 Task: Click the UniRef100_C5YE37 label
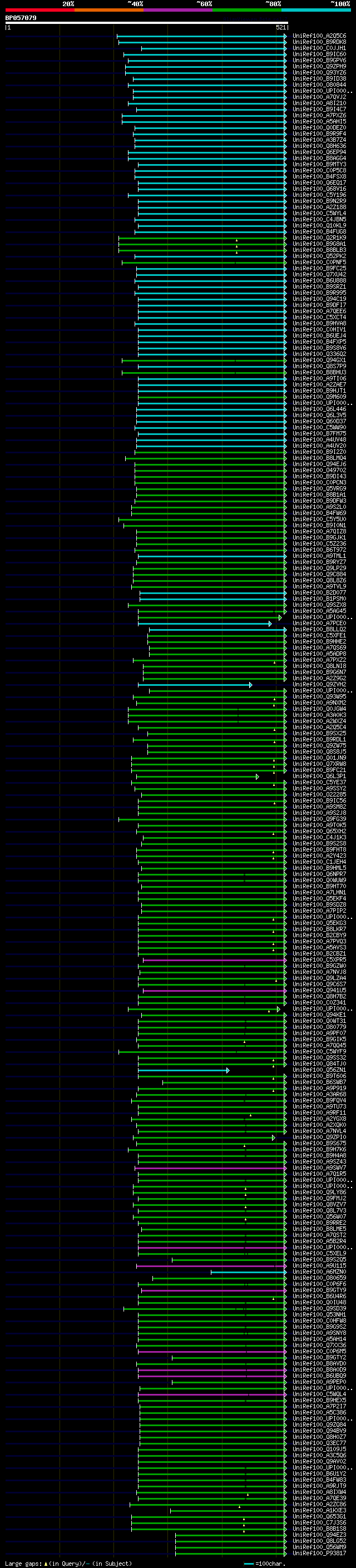(x=319, y=783)
